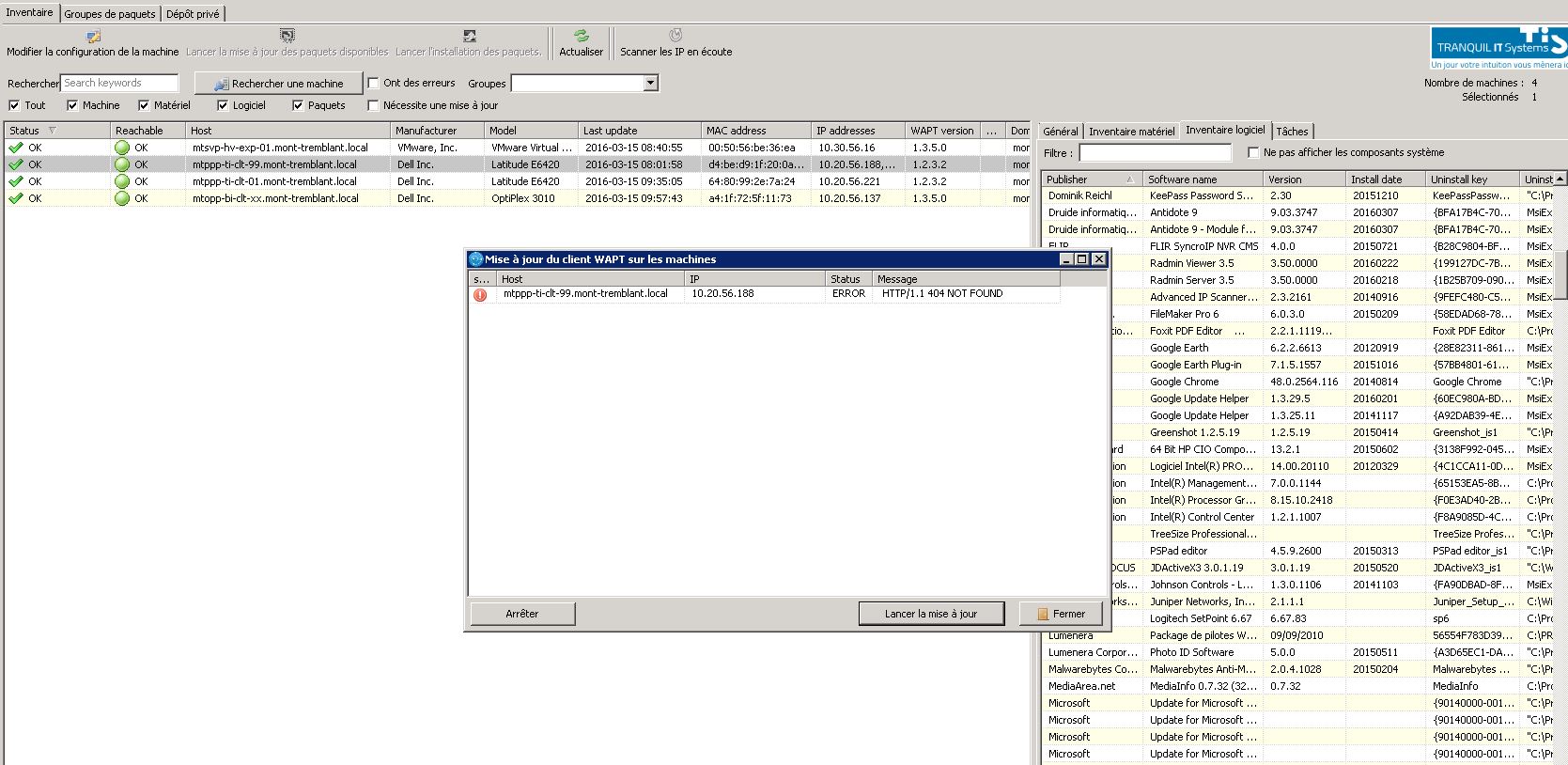This screenshot has height=765, width=1568.
Task: Sort software list by Version column
Action: 1305,179
